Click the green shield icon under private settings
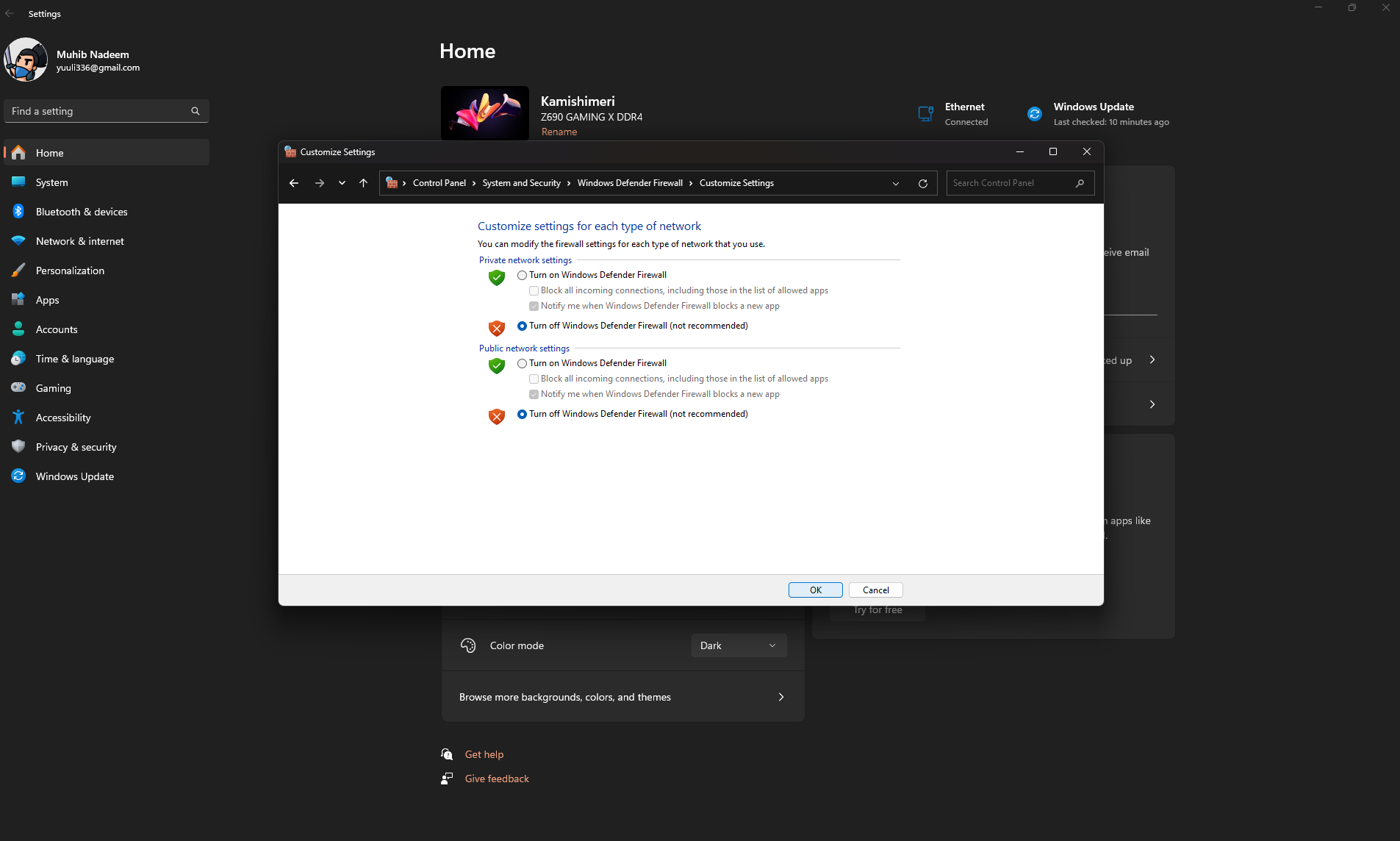 click(497, 277)
